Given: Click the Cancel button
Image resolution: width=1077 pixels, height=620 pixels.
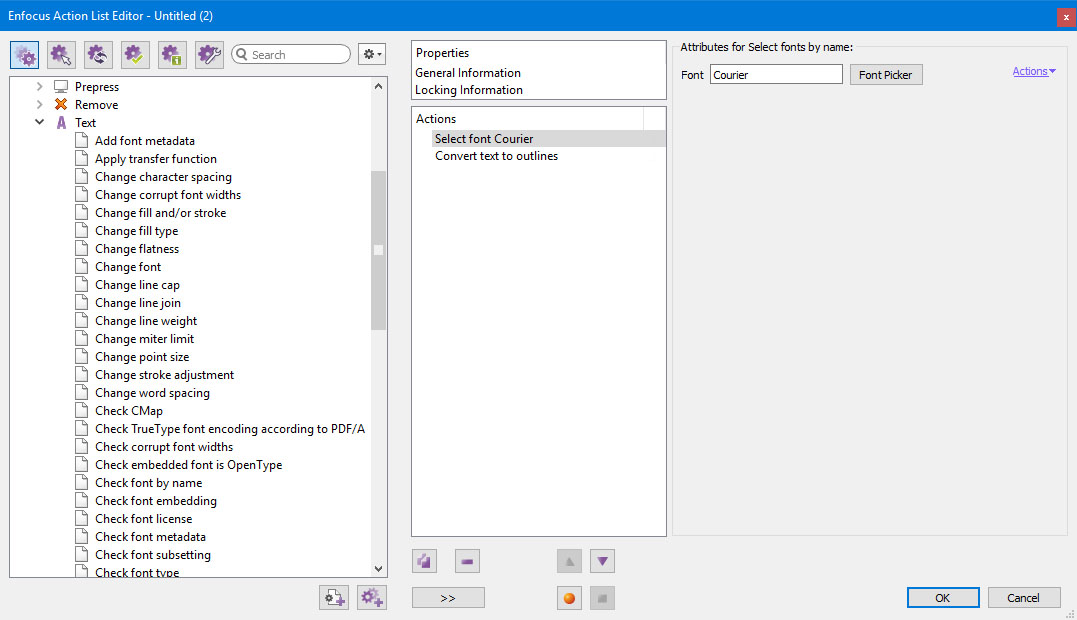Looking at the screenshot, I should (1023, 598).
